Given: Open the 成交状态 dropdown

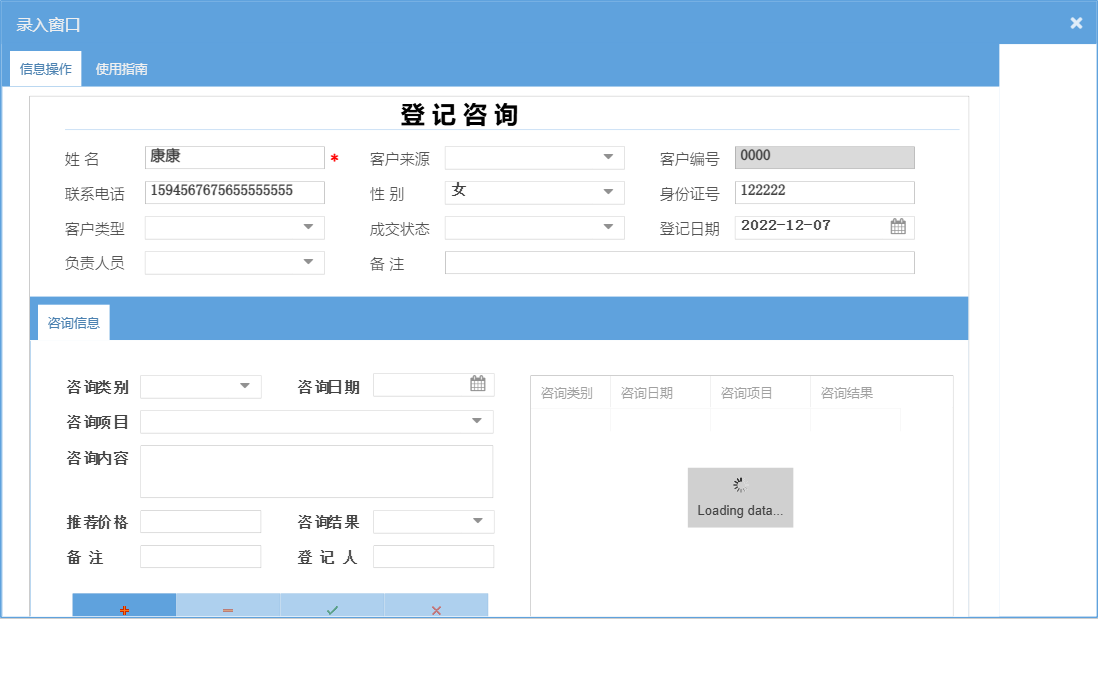Looking at the screenshot, I should 610,227.
